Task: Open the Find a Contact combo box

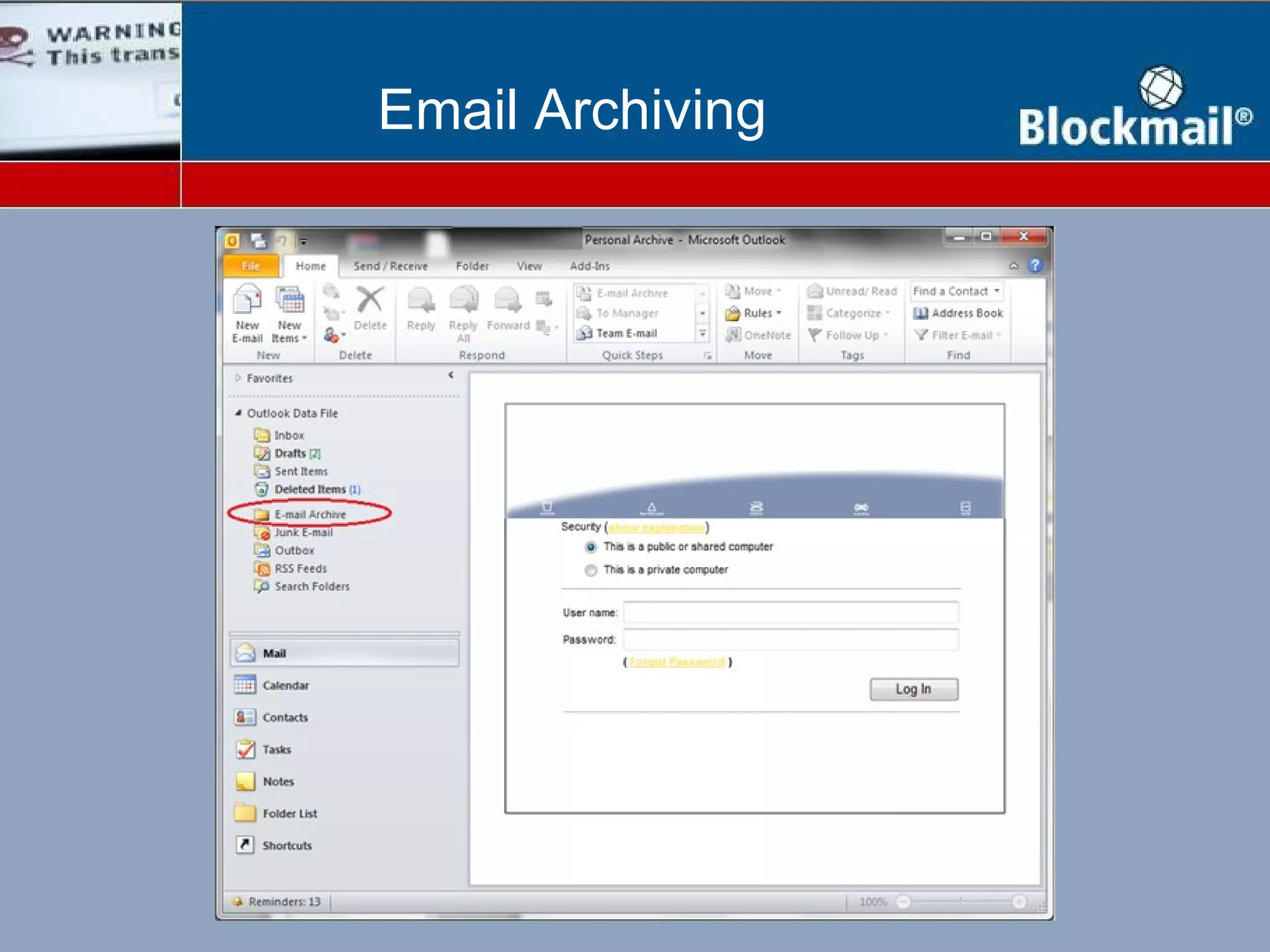Action: click(957, 291)
